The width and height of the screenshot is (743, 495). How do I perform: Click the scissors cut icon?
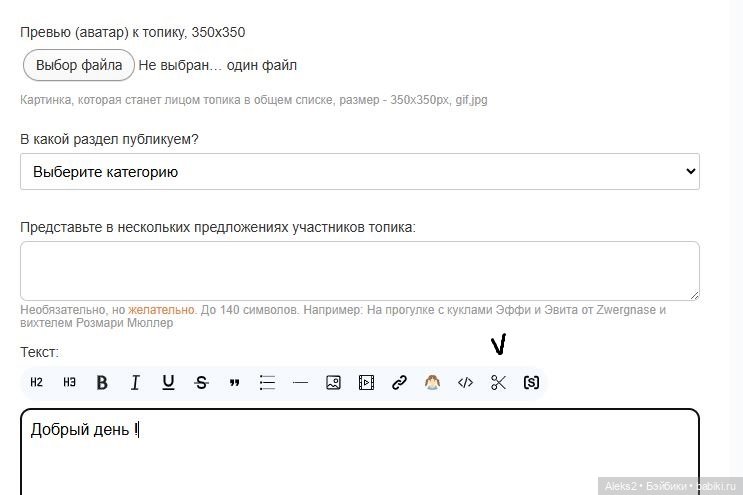click(498, 382)
